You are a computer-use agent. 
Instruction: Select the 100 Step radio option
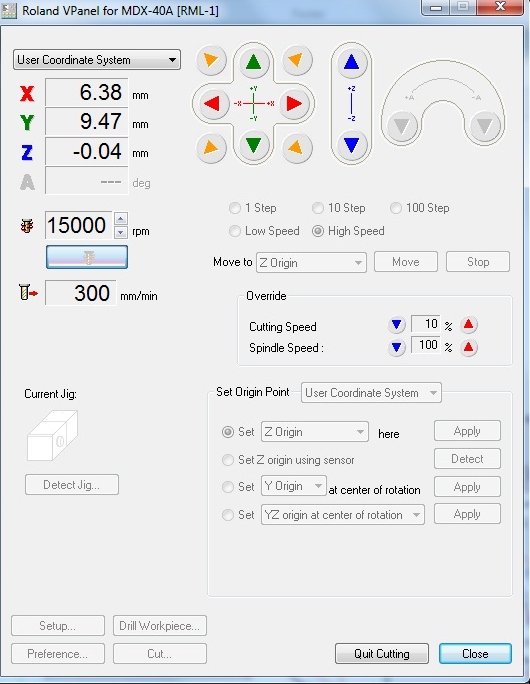420,208
